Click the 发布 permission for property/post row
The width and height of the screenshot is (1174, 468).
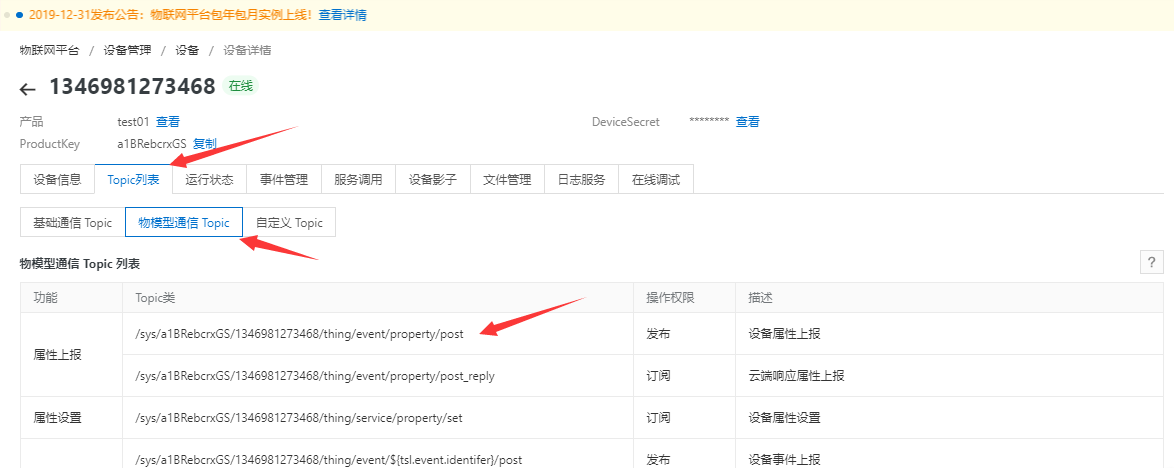658,334
